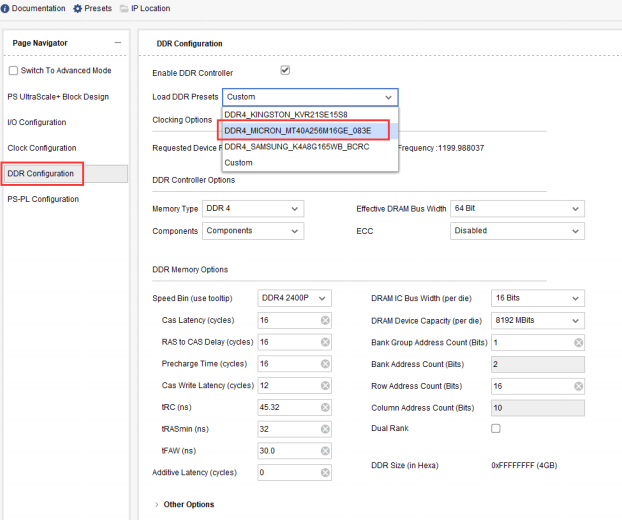This screenshot has height=520, width=622.
Task: Click the DDR Configuration heading
Action: (x=190, y=44)
